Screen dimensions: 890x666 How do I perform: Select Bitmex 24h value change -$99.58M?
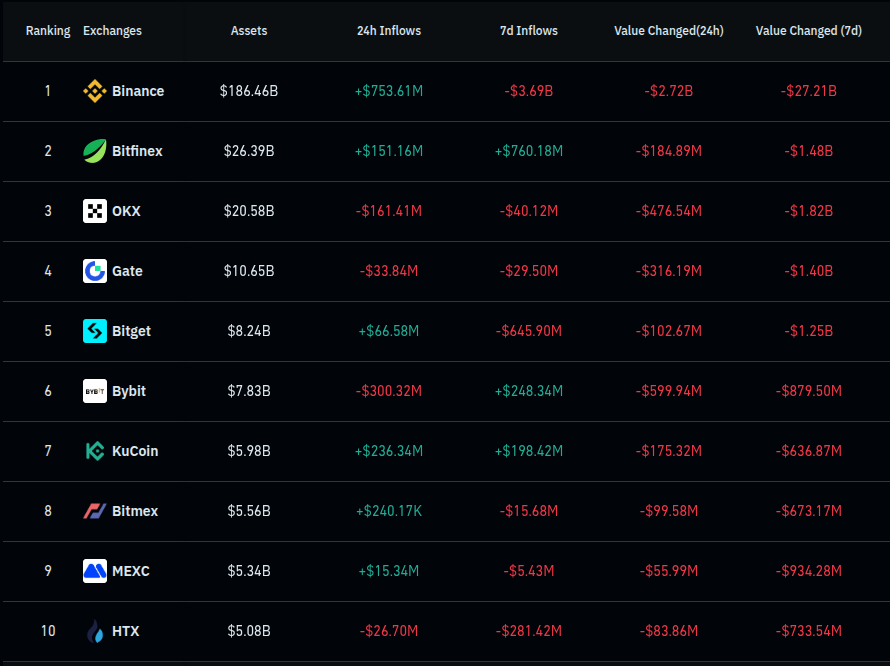pyautogui.click(x=669, y=511)
